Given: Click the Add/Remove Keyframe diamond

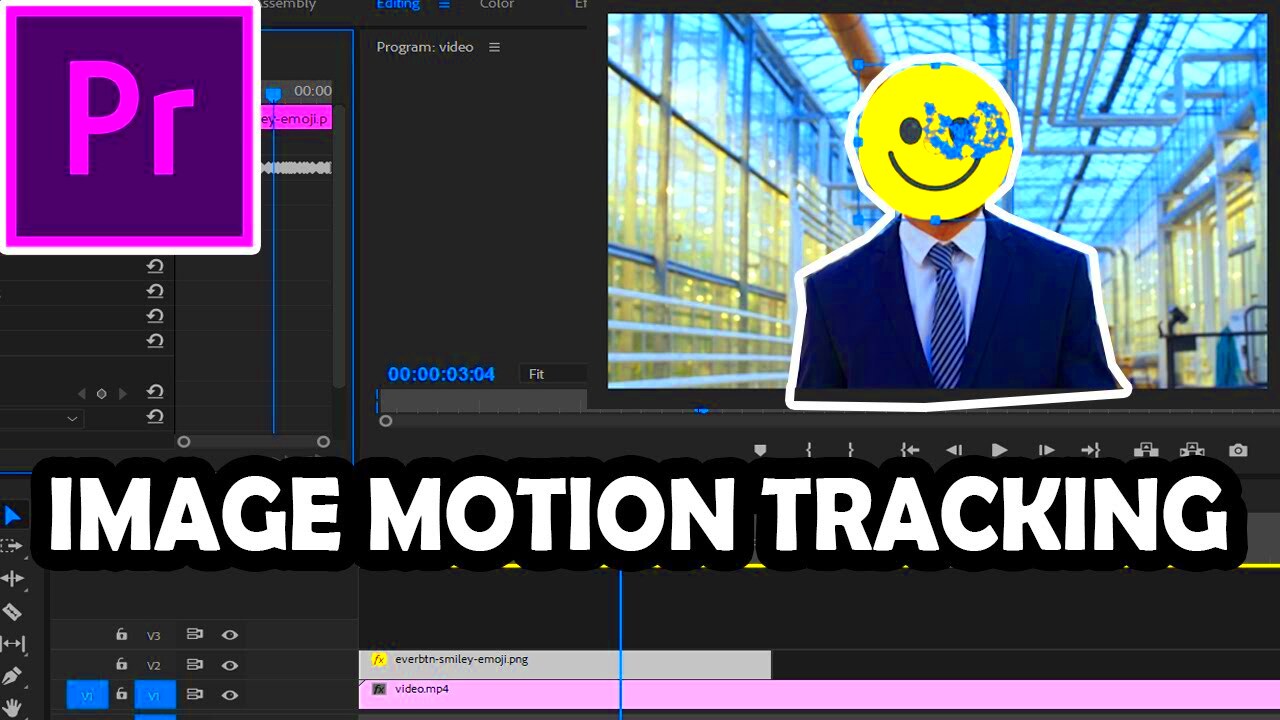Looking at the screenshot, I should click(101, 394).
